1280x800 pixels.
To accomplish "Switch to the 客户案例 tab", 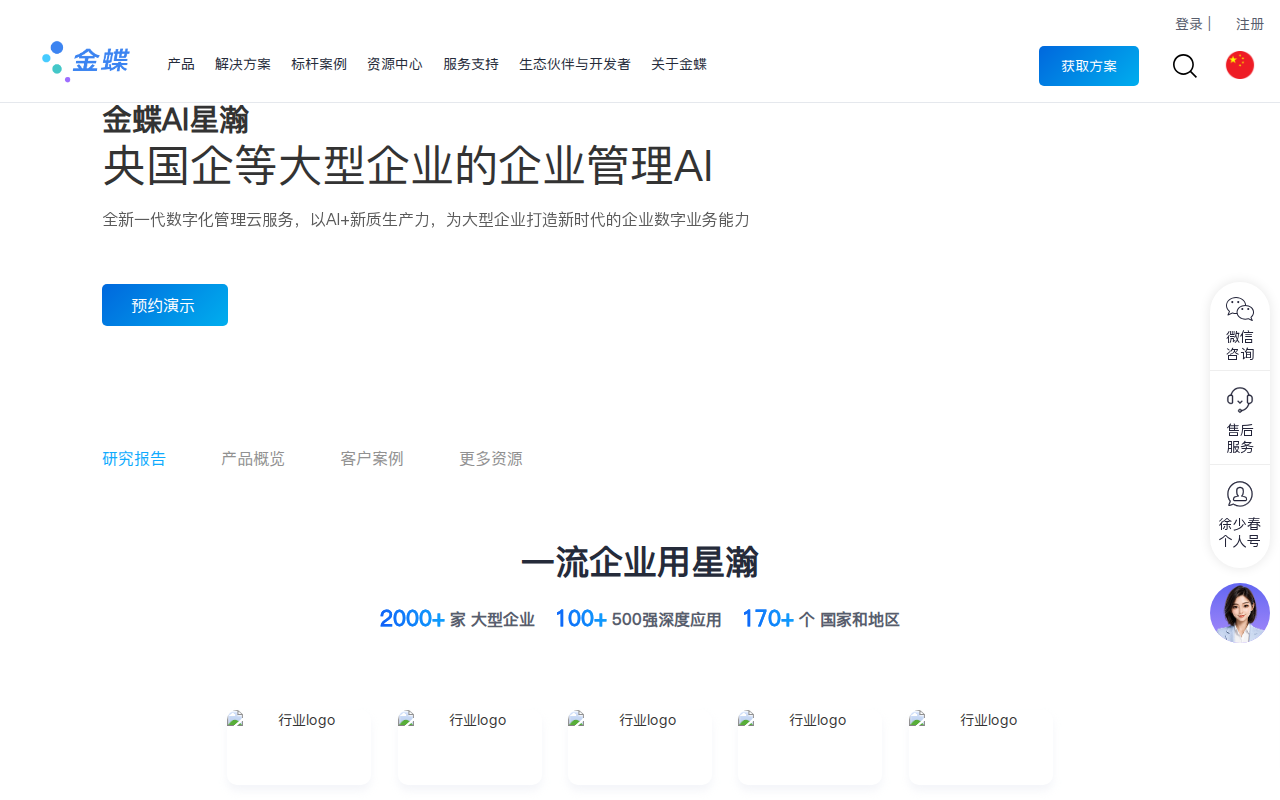I will pyautogui.click(x=372, y=459).
